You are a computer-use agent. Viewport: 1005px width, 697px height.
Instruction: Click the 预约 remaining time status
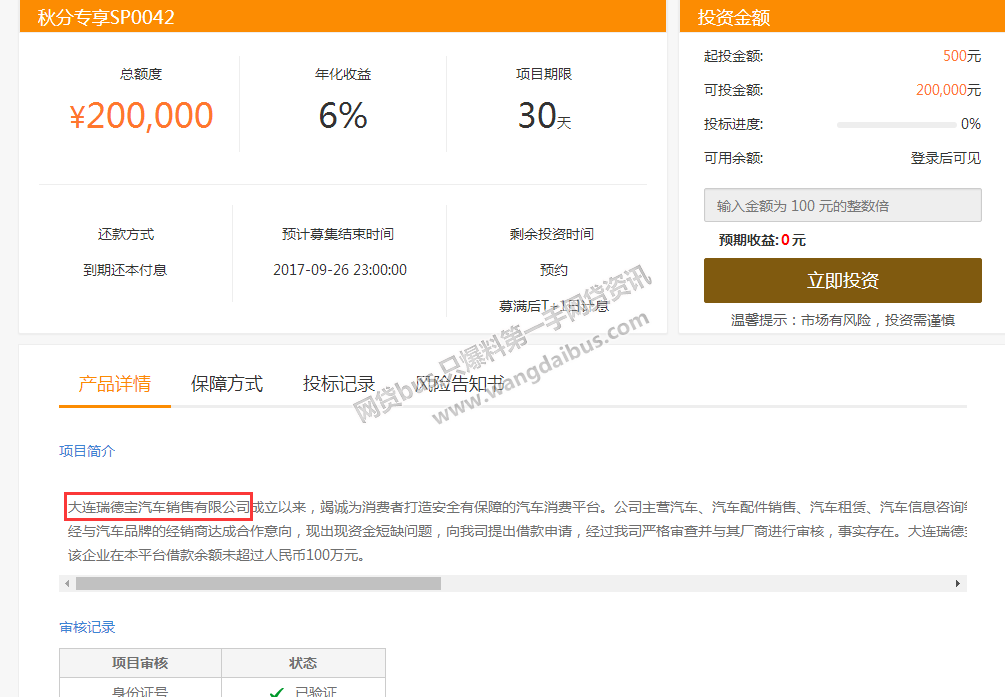click(x=554, y=270)
